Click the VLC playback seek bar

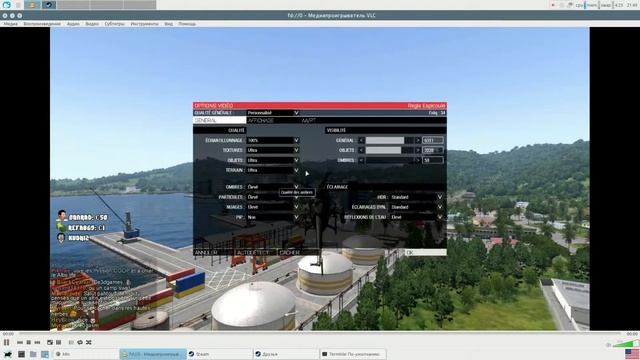click(320, 334)
